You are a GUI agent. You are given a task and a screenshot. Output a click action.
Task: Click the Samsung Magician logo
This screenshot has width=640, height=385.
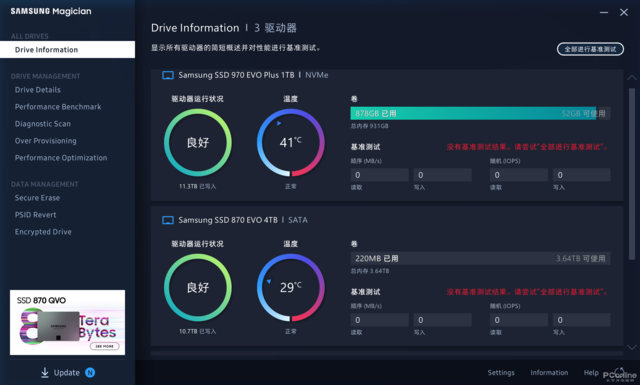coord(51,11)
